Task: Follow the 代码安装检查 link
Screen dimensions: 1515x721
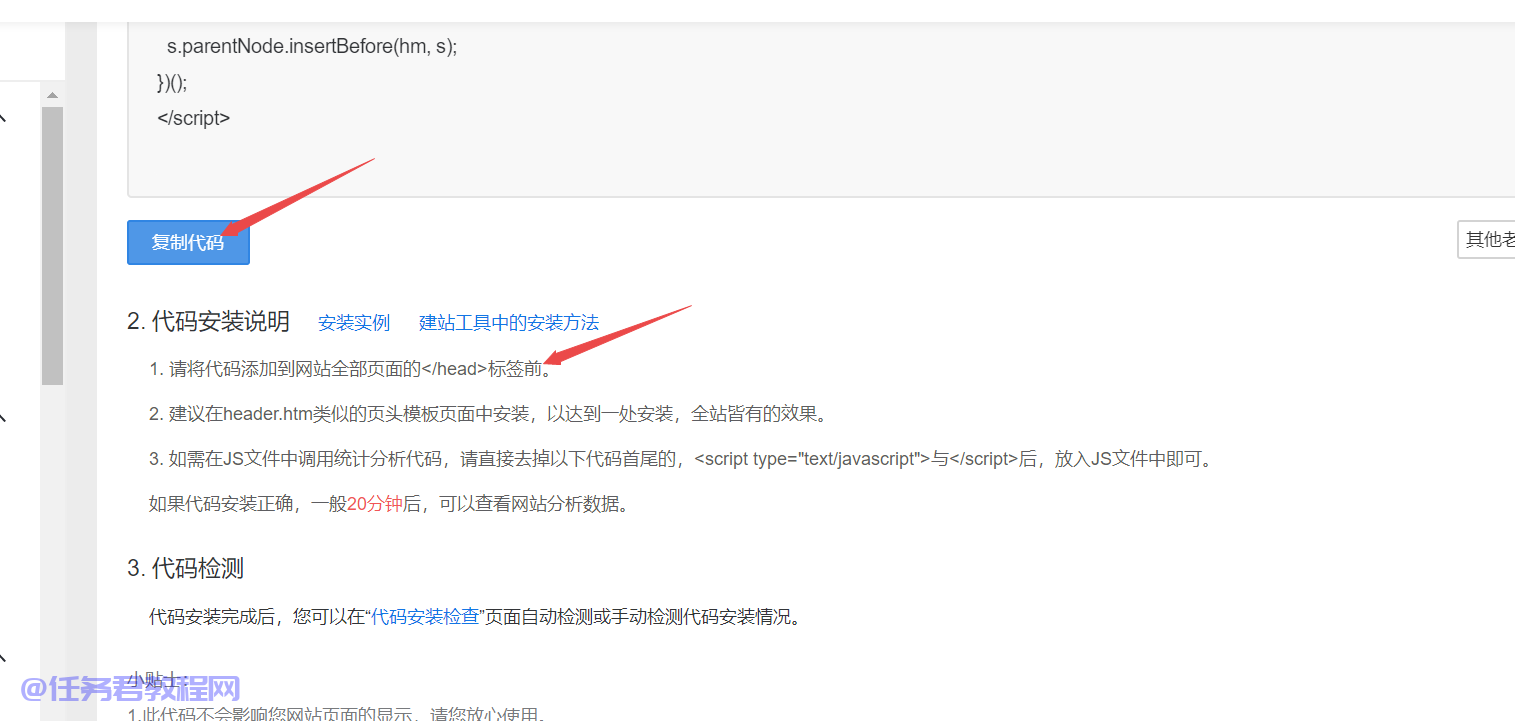Action: pyautogui.click(x=425, y=617)
